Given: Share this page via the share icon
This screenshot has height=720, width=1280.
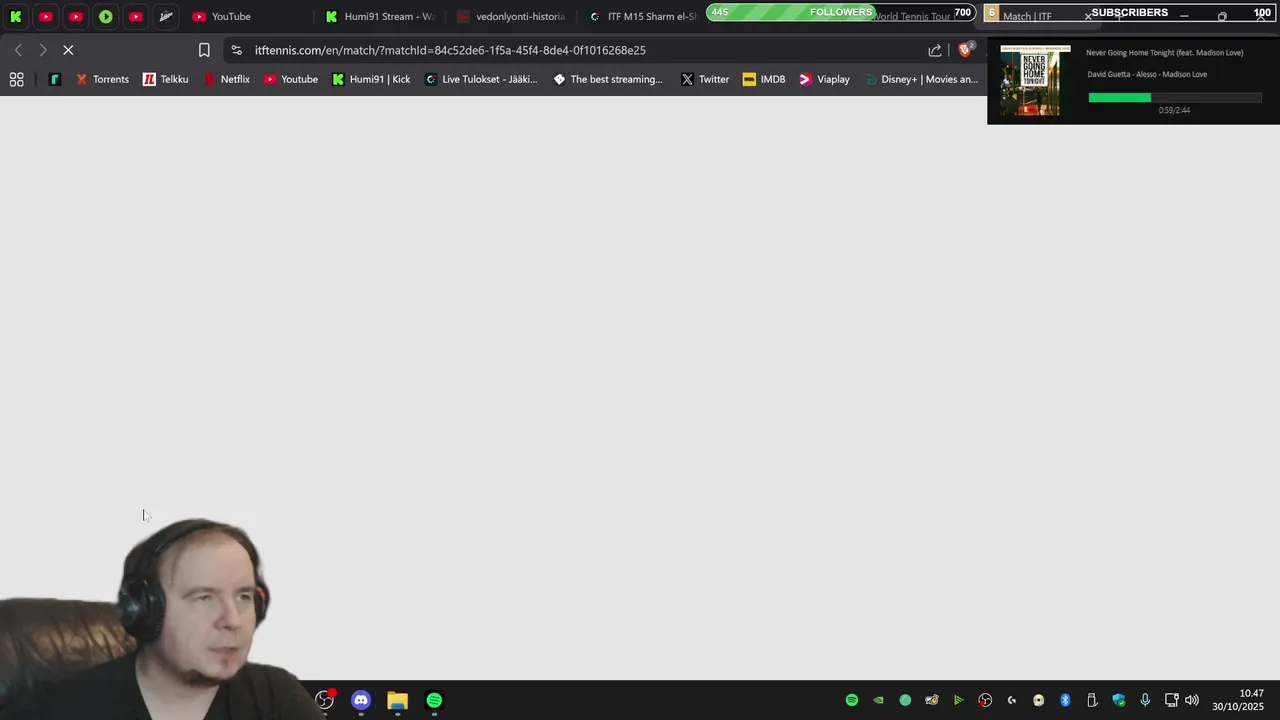Looking at the screenshot, I should [935, 50].
